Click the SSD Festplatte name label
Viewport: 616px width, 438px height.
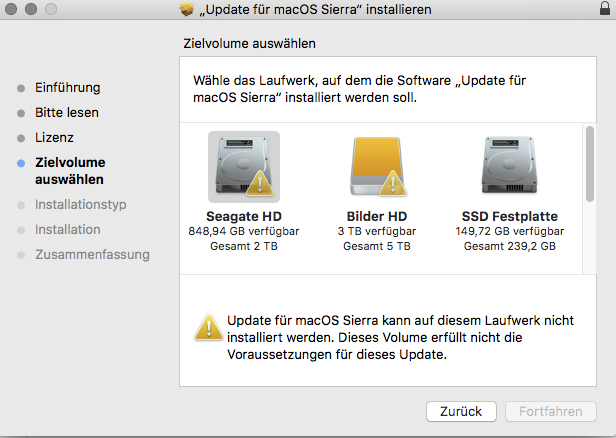[x=509, y=216]
